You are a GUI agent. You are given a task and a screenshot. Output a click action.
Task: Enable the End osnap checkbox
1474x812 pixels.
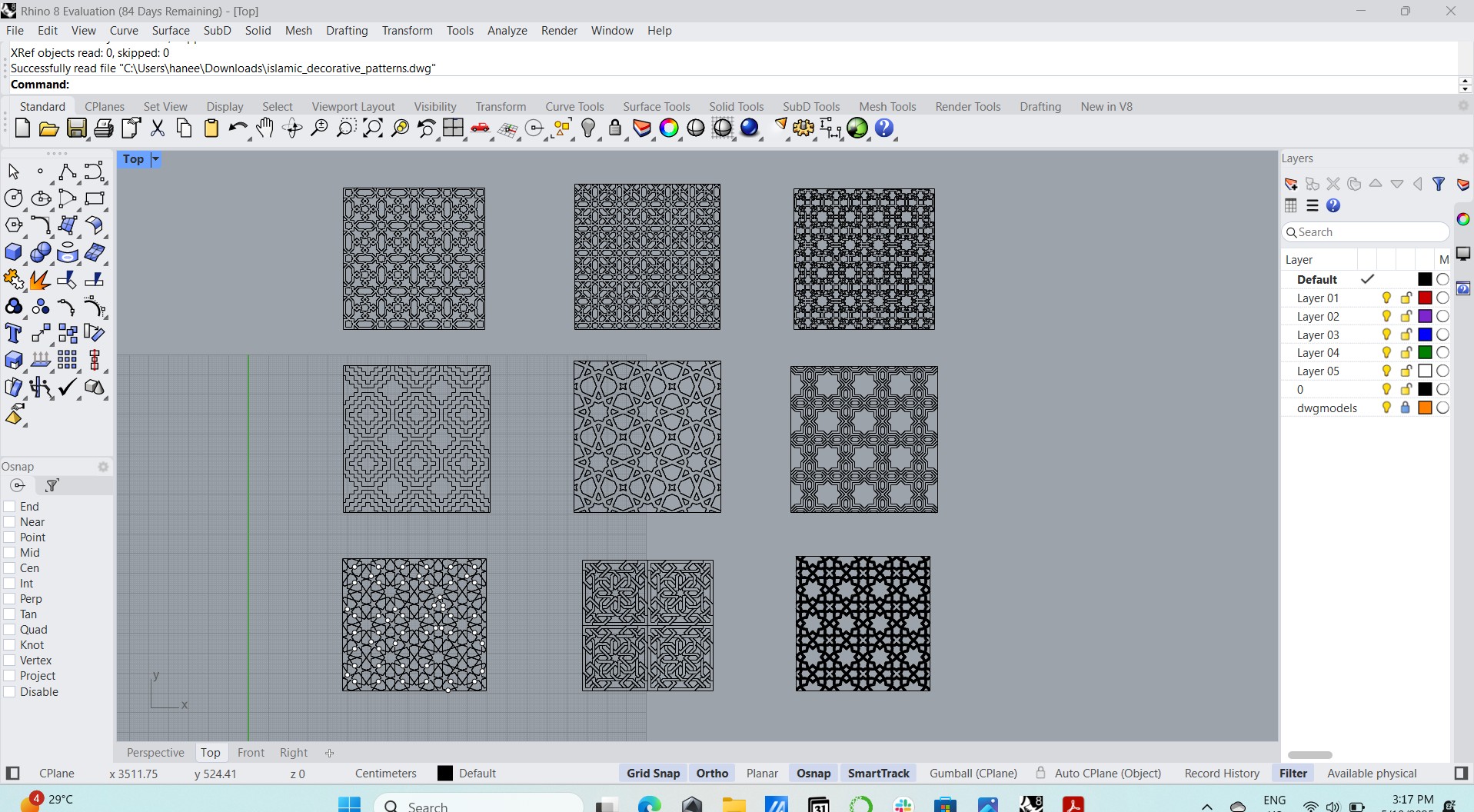point(10,507)
